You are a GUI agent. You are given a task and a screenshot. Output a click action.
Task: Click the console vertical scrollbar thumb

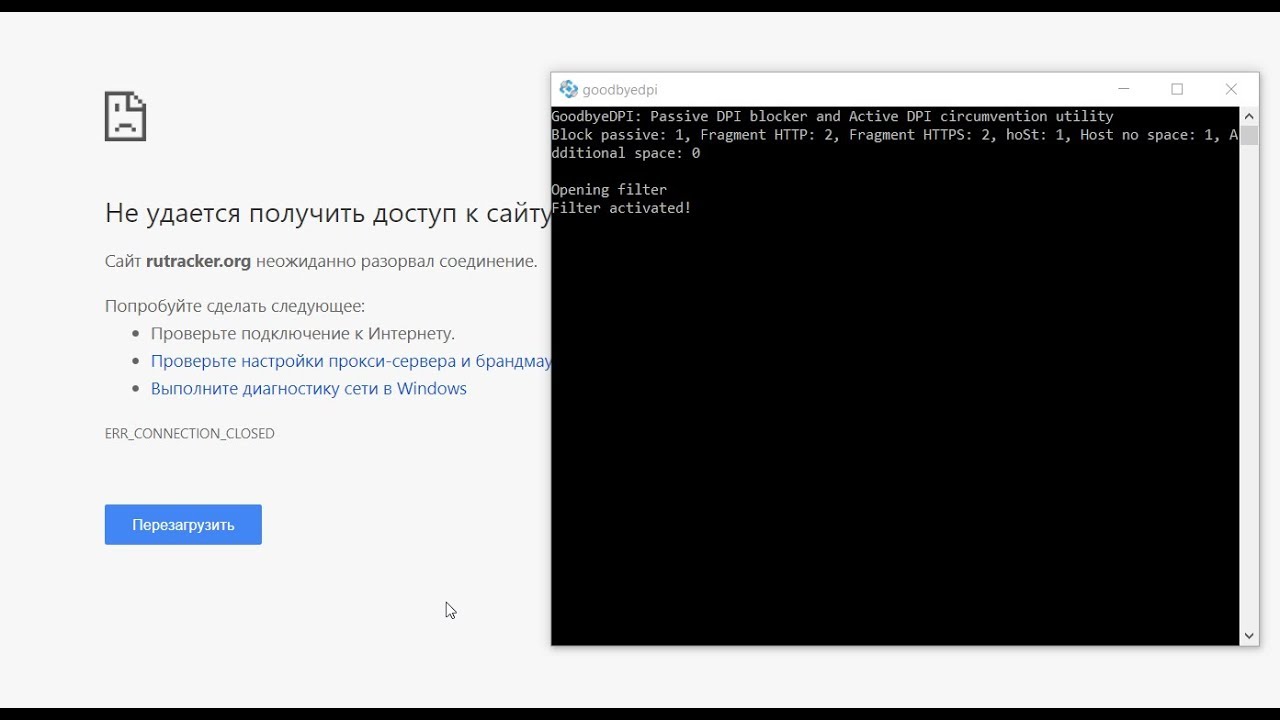pos(1249,136)
